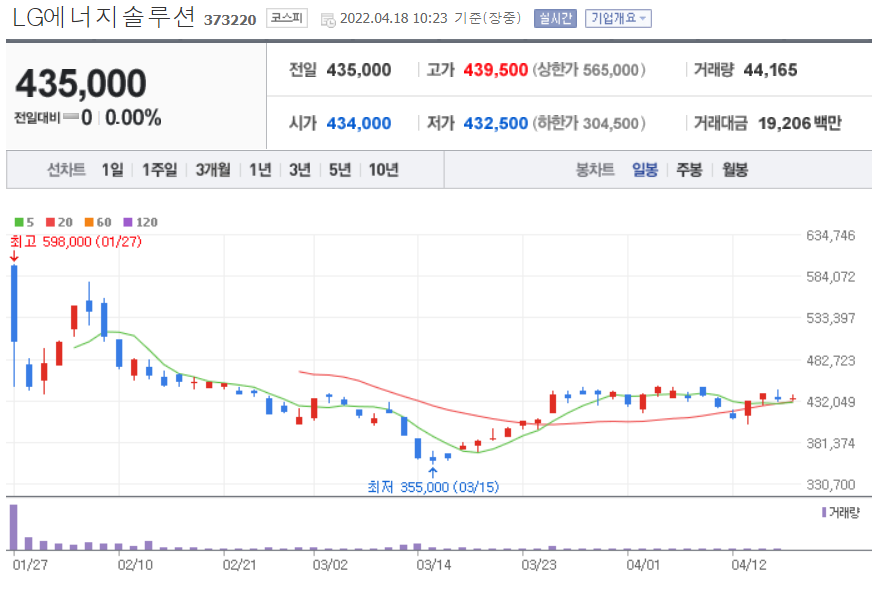Select the 3개월 line chart tab
The image size is (872, 593).
213,169
